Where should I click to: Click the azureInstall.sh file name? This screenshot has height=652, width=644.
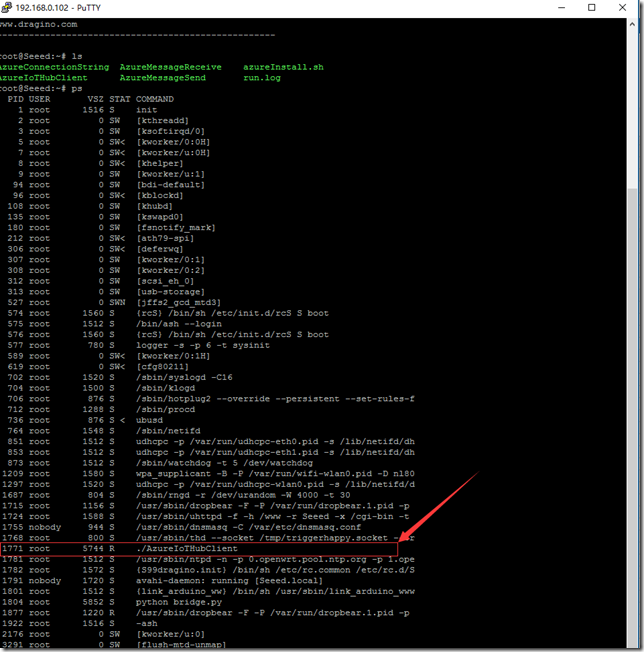(x=283, y=67)
